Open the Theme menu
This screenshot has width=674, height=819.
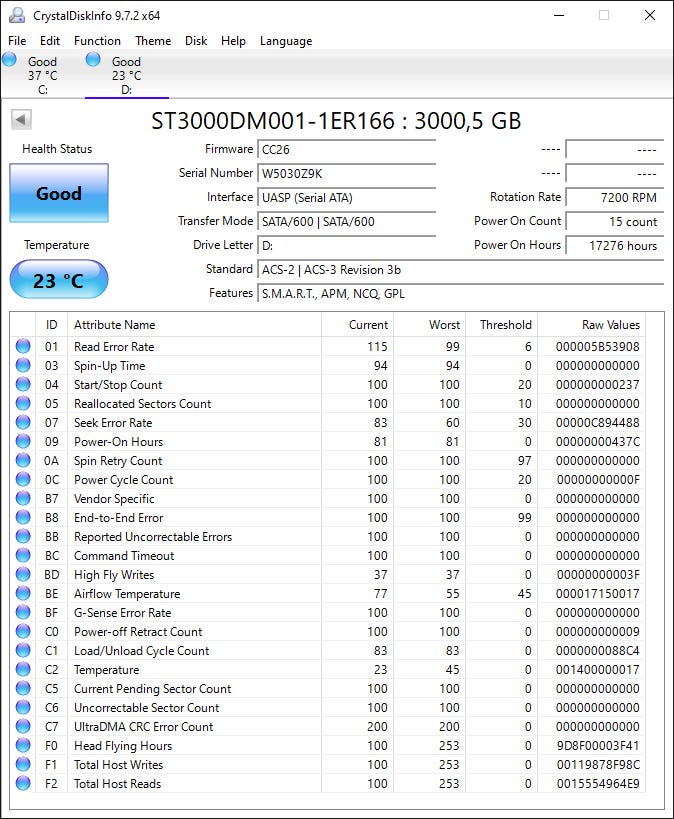coord(153,41)
